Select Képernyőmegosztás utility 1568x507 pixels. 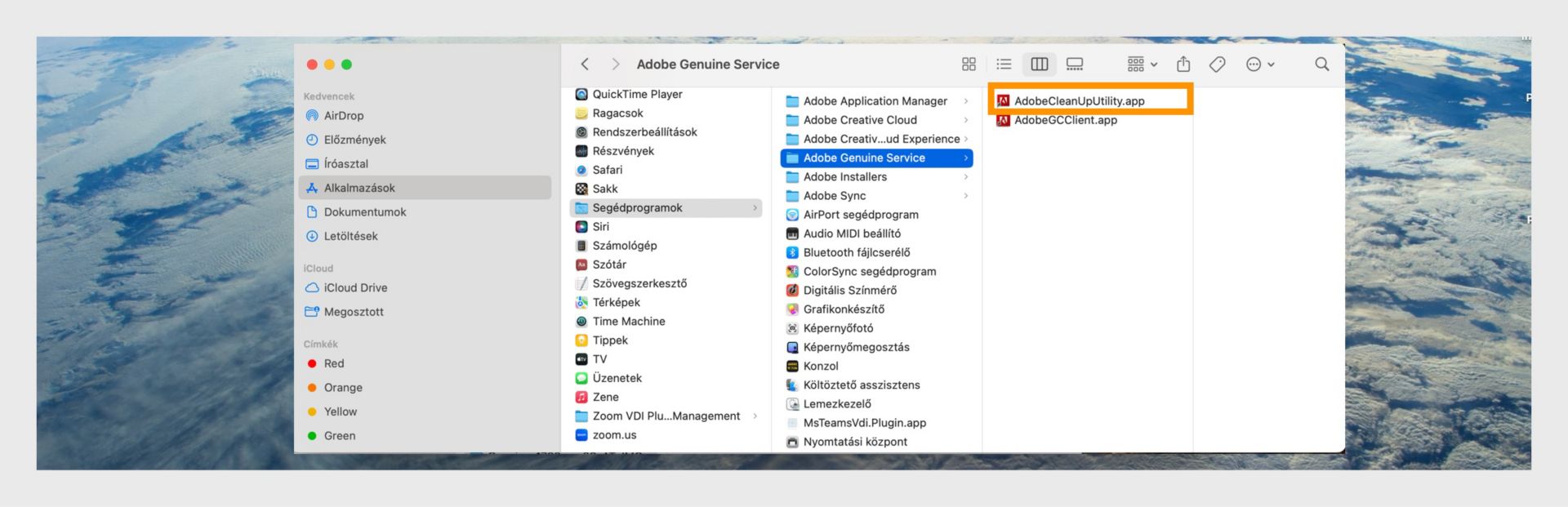(877, 347)
